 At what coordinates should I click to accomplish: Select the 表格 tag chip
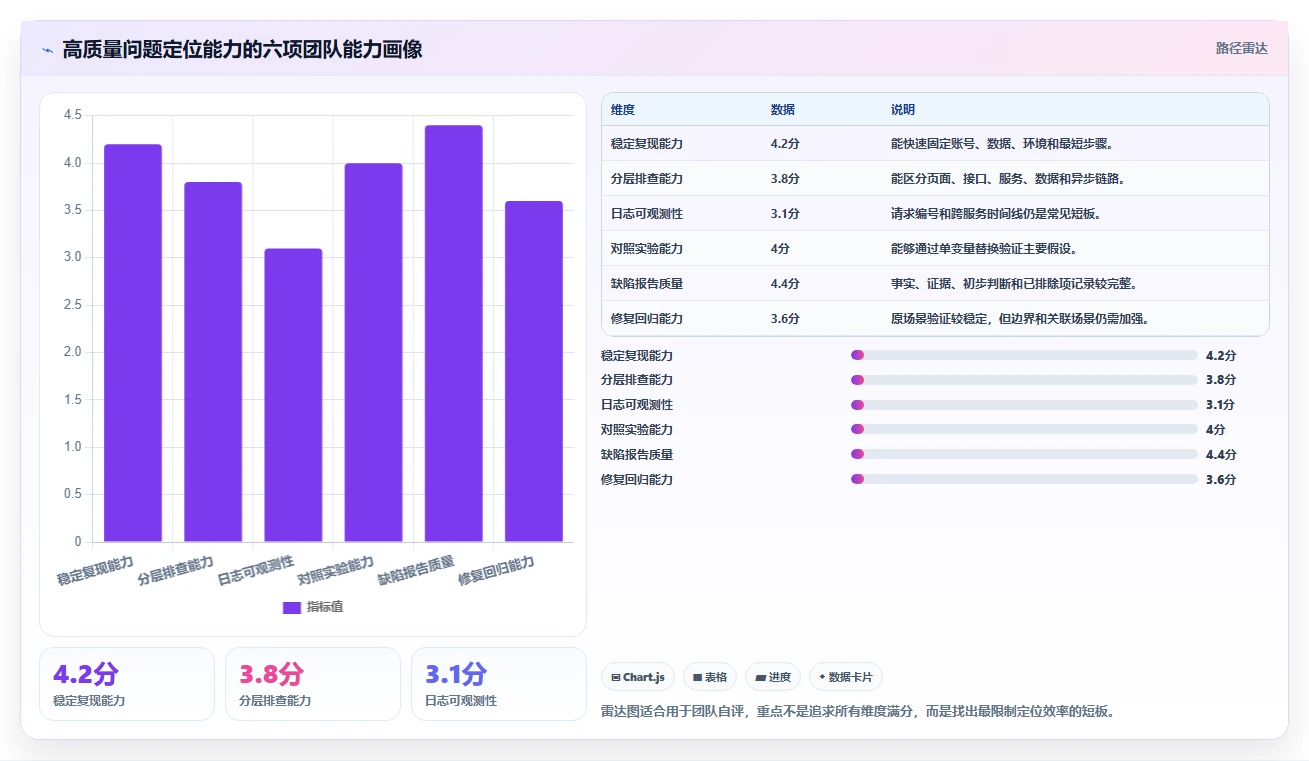click(x=710, y=677)
